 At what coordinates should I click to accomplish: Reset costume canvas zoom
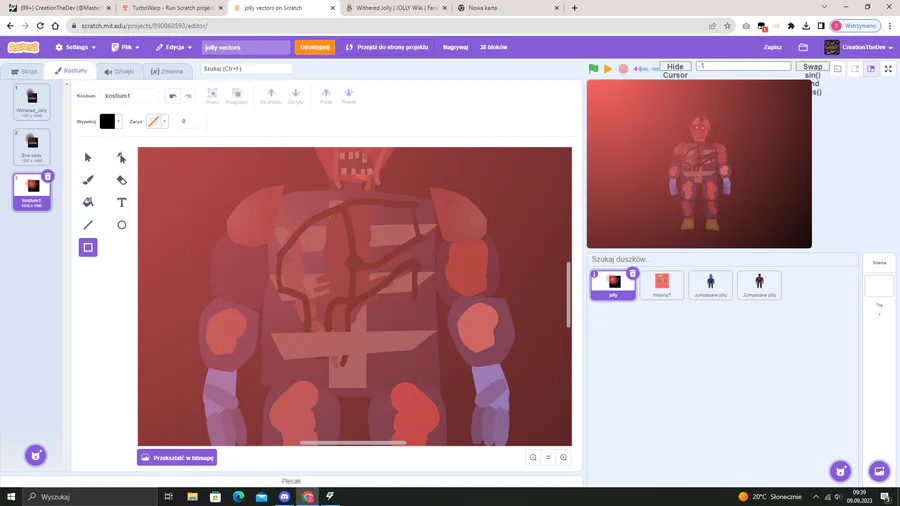pos(548,457)
